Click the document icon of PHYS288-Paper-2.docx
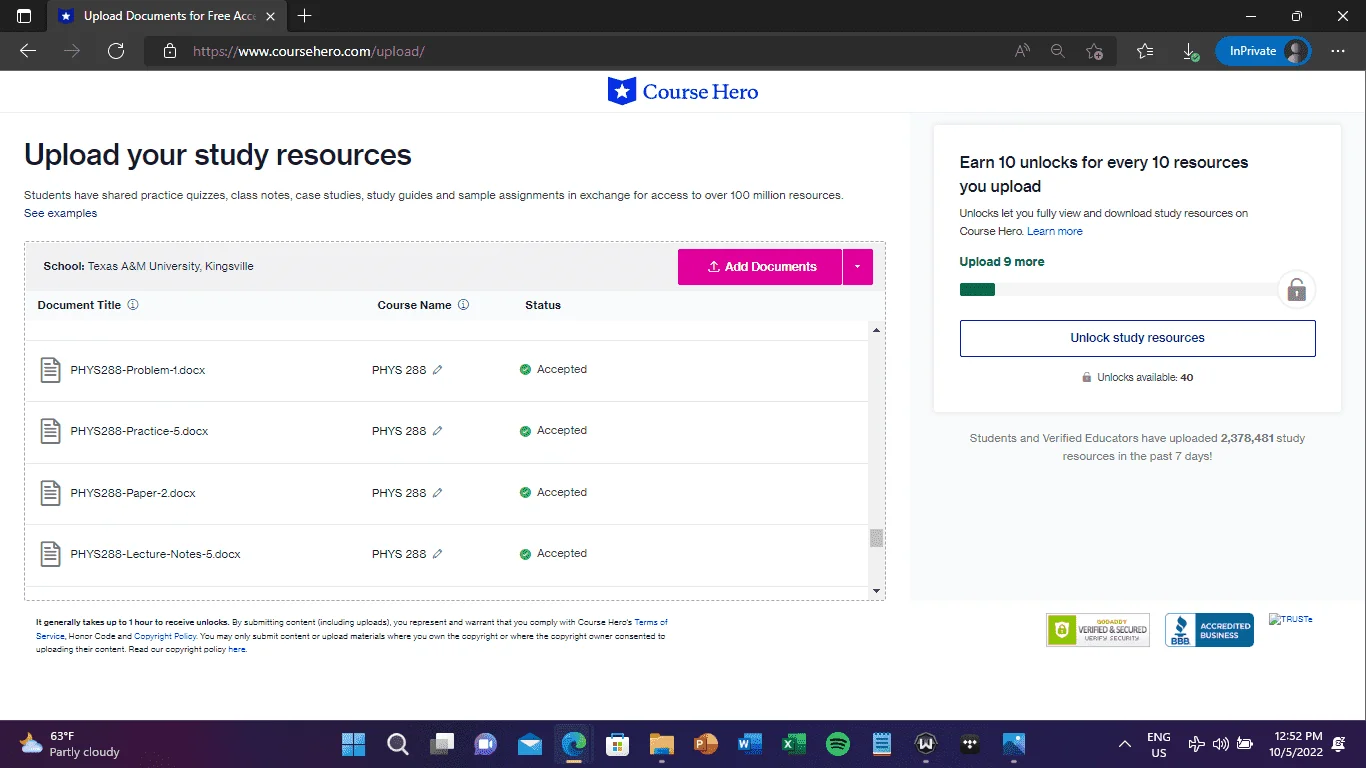The height and width of the screenshot is (768, 1366). coord(50,493)
